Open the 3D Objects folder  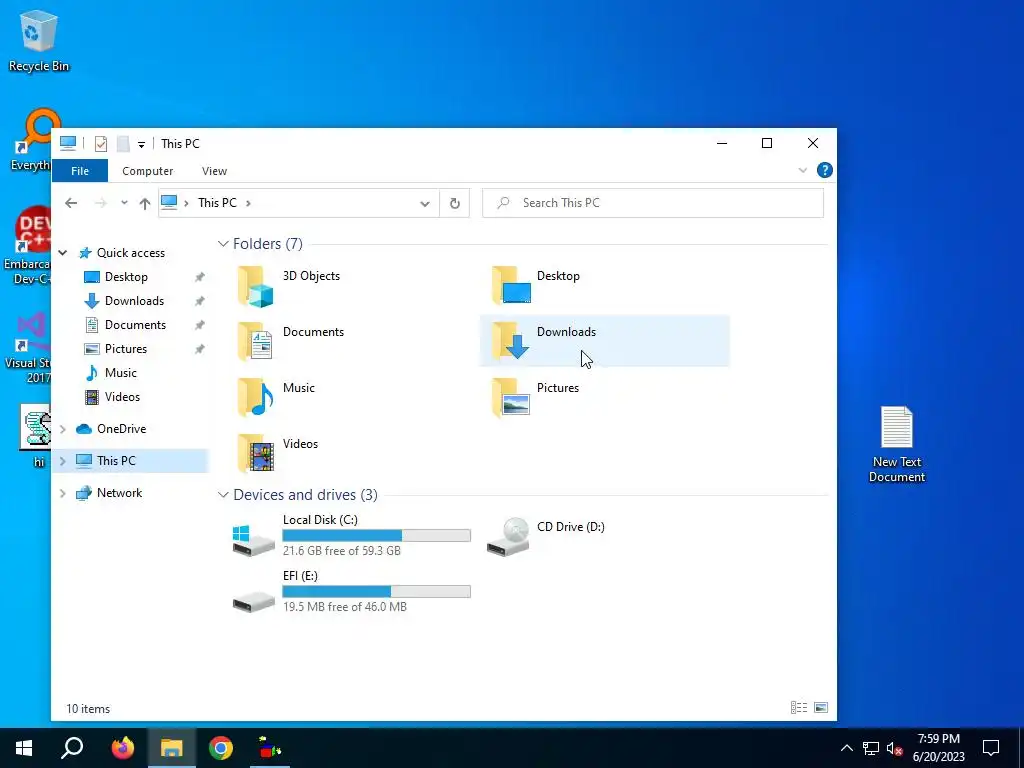click(x=289, y=285)
